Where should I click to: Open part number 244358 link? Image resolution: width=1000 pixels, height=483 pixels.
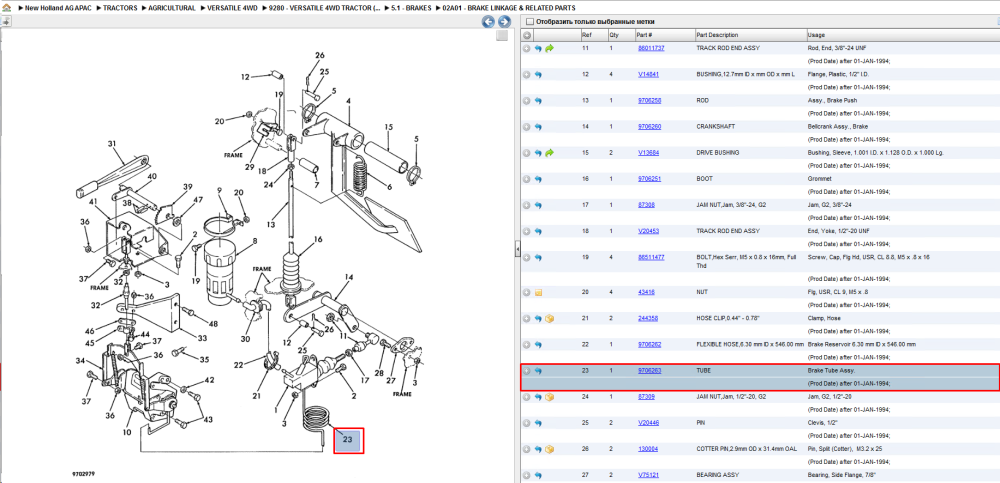(x=647, y=318)
